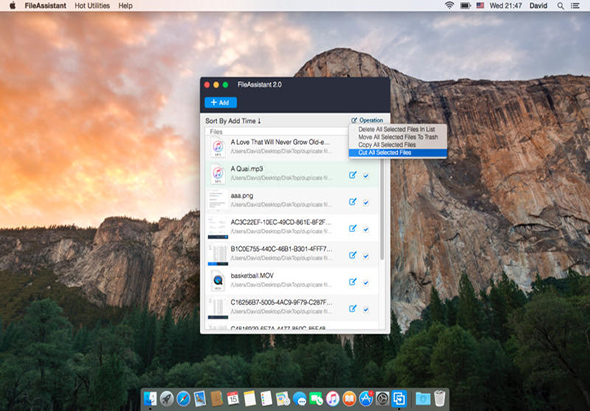Click the edit icon for the B1C0E755 file

[x=353, y=255]
